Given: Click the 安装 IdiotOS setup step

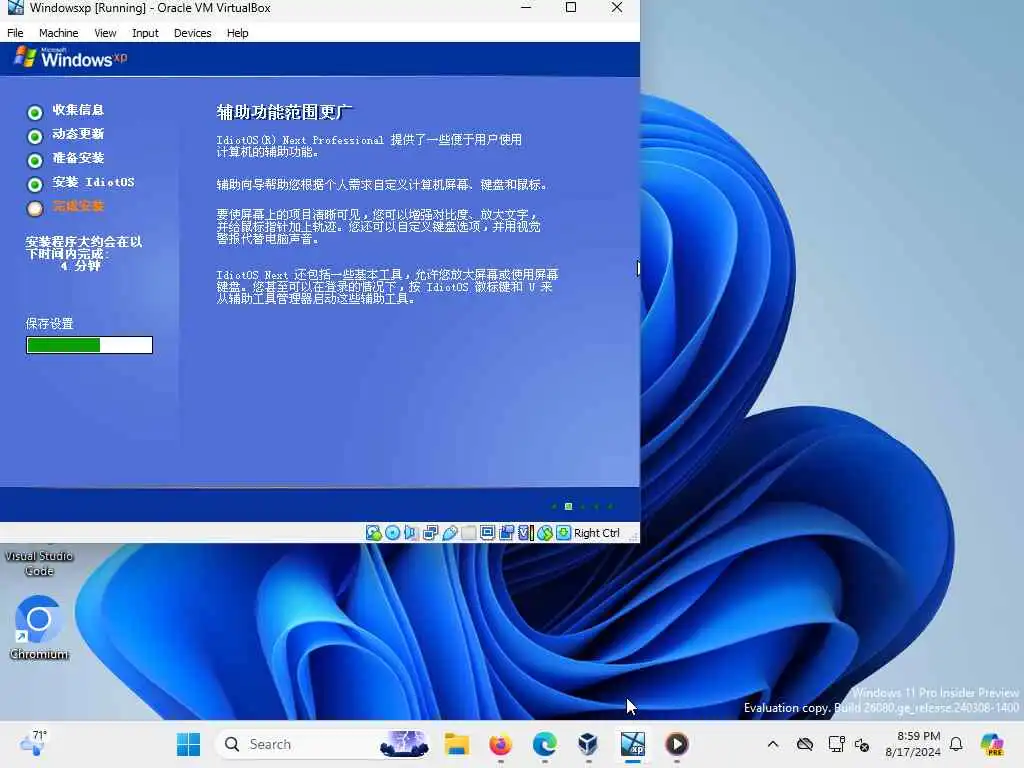Looking at the screenshot, I should (x=93, y=182).
